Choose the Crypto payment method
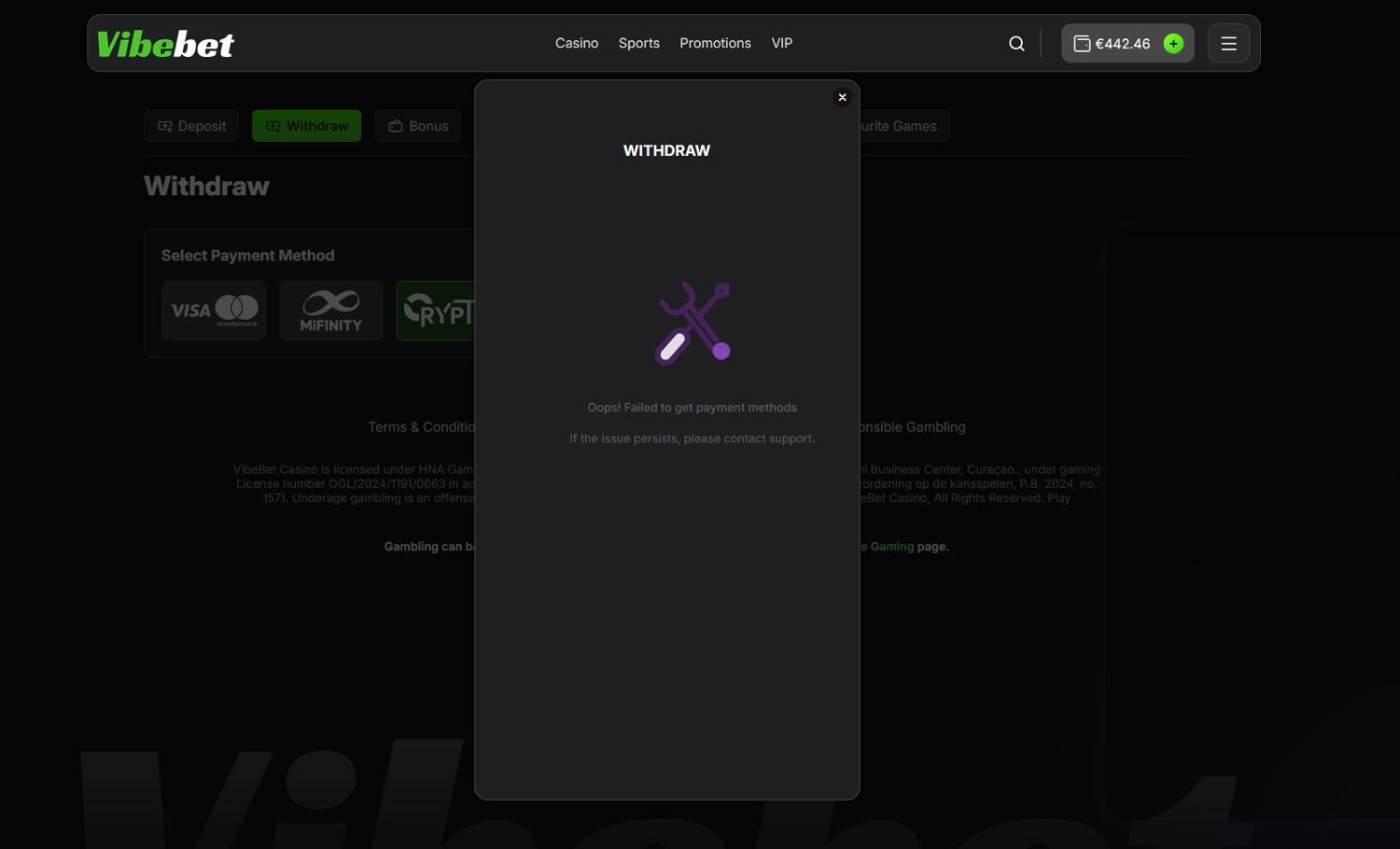 point(436,311)
